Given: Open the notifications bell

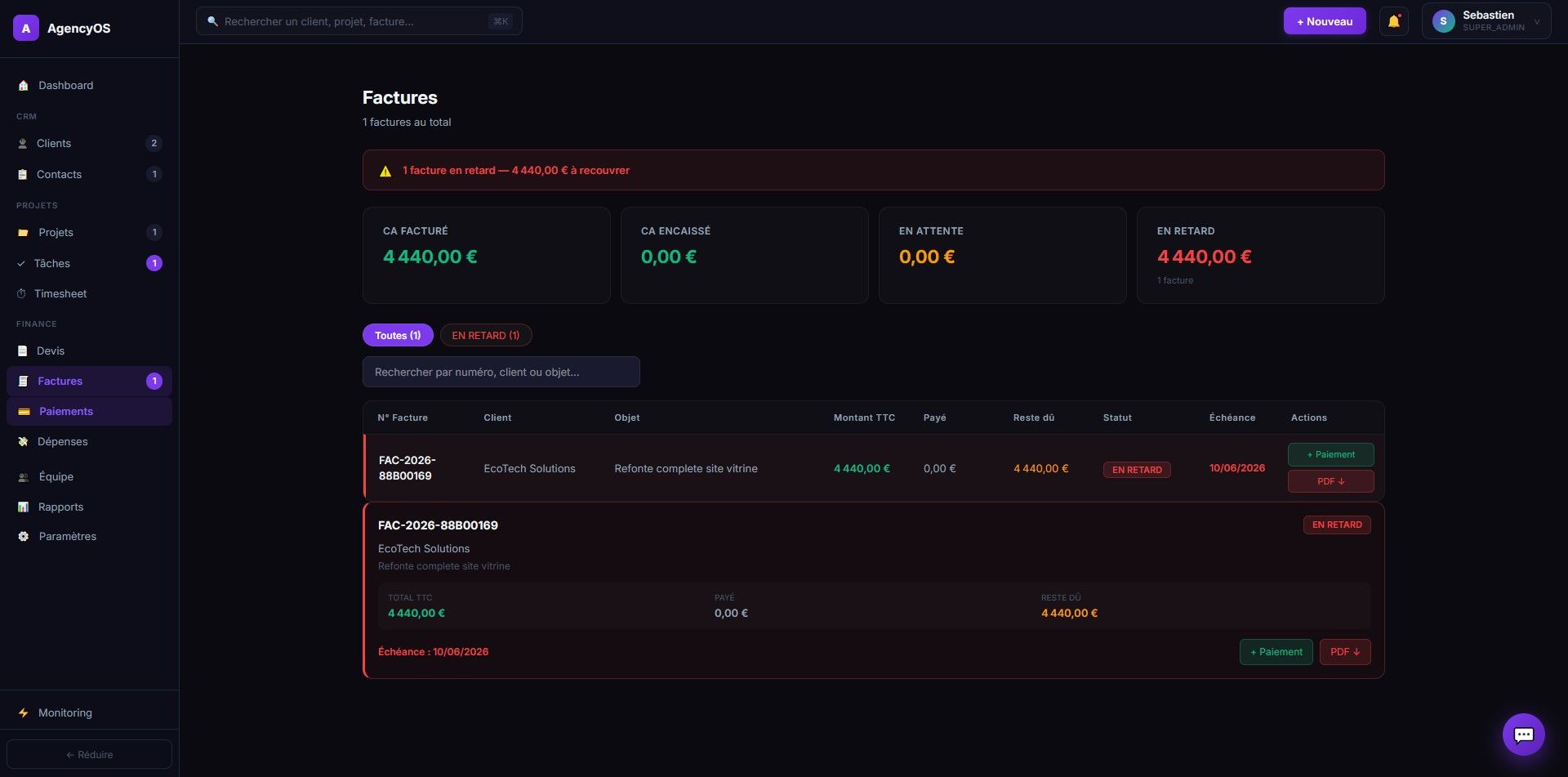Looking at the screenshot, I should pos(1394,21).
